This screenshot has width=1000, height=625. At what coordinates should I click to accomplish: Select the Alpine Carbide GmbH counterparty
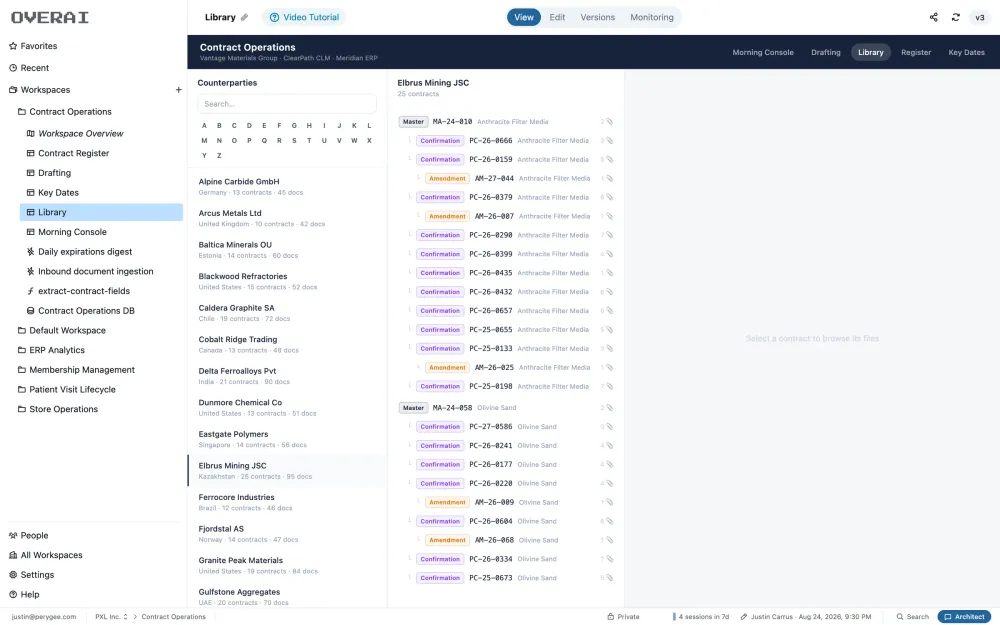[x=287, y=186]
